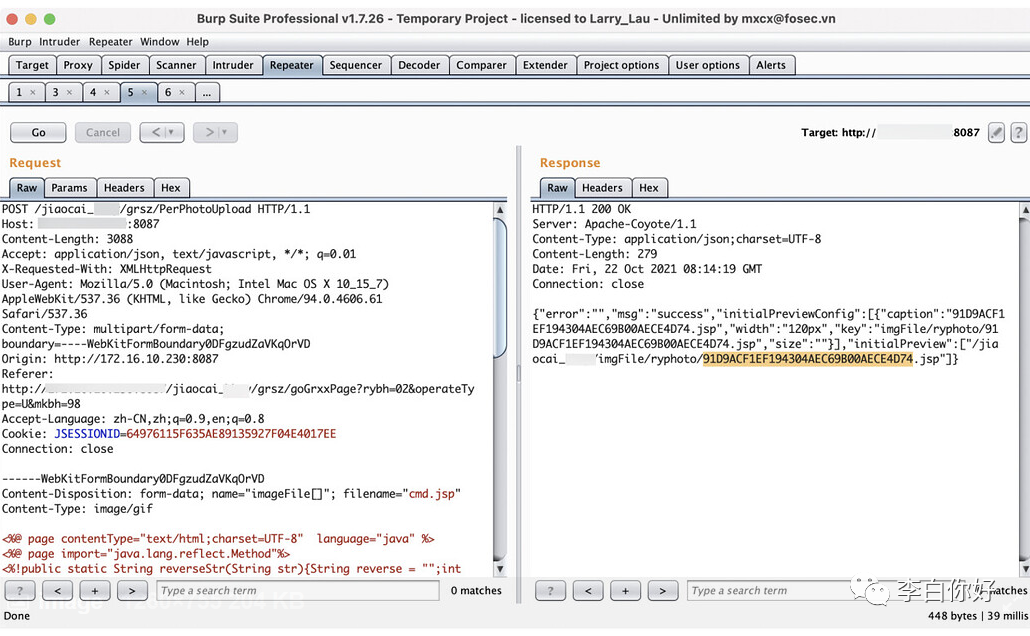Switch to the Intruder tool tab

point(233,65)
